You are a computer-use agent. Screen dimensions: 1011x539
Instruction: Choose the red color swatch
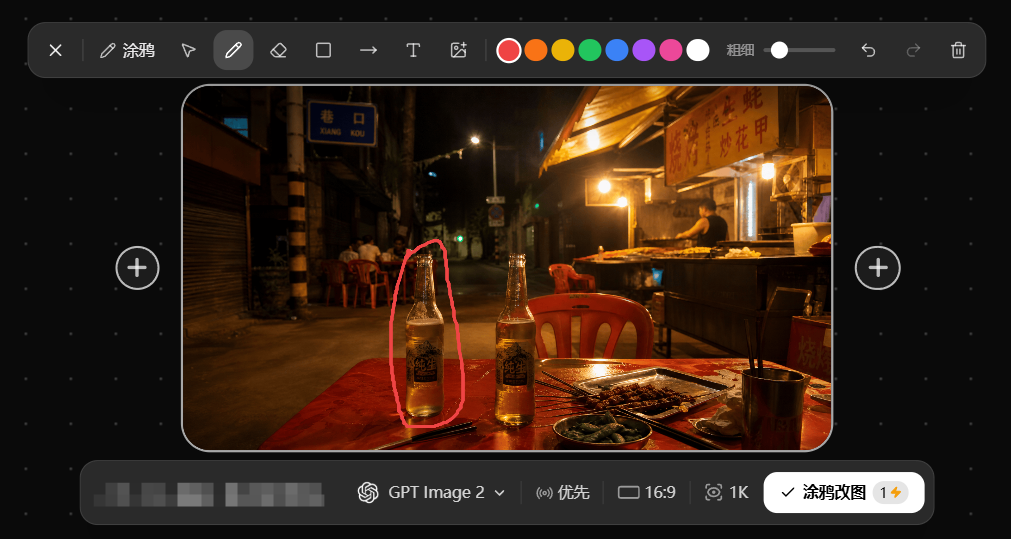pos(509,50)
